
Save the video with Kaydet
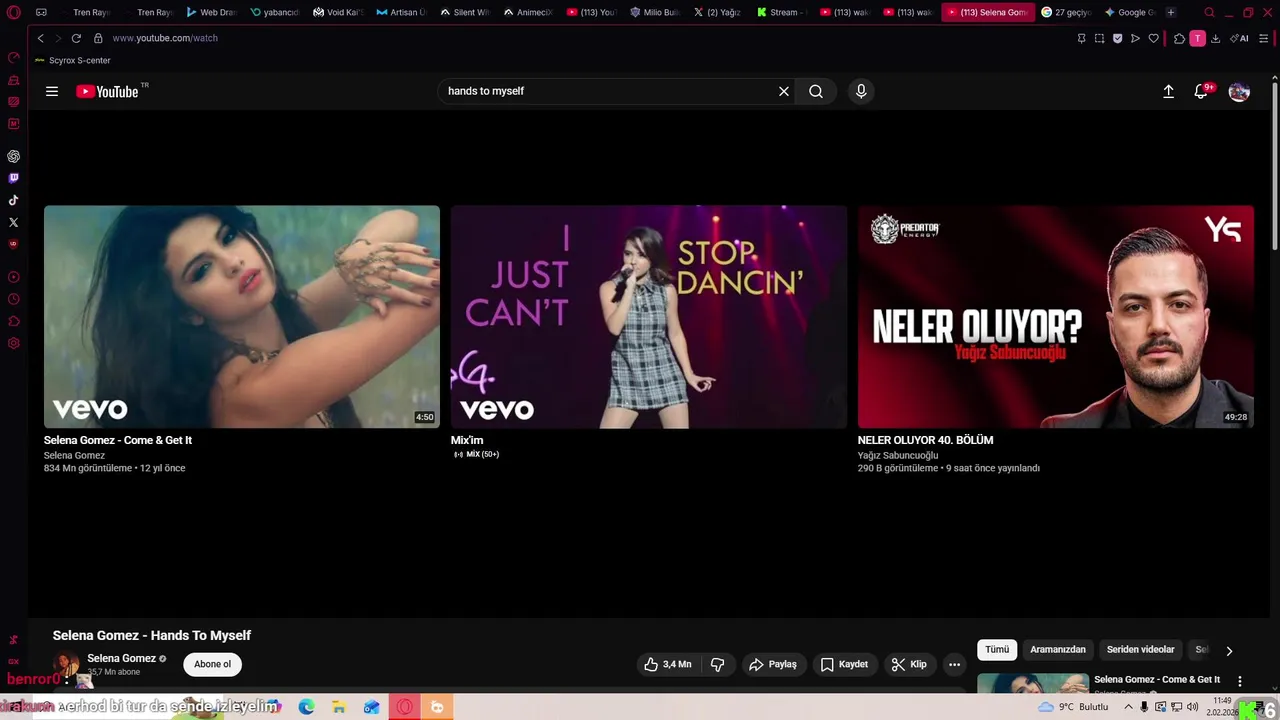click(844, 664)
